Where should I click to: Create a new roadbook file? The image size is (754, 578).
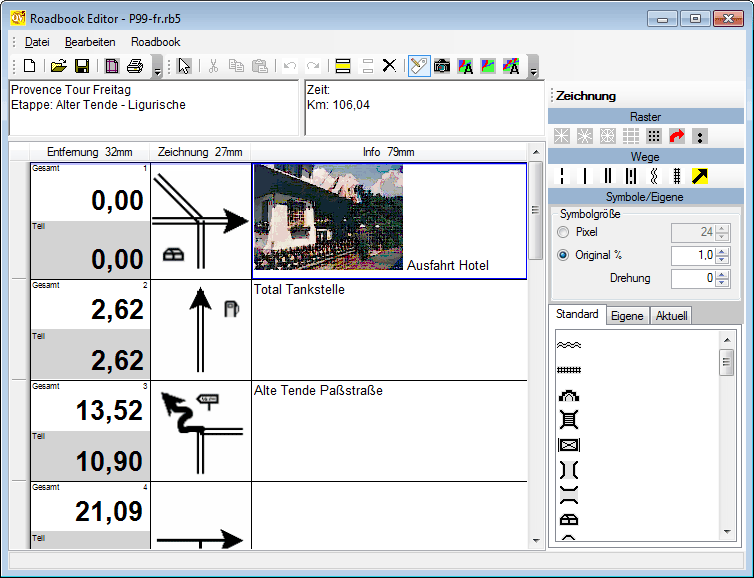(30, 66)
